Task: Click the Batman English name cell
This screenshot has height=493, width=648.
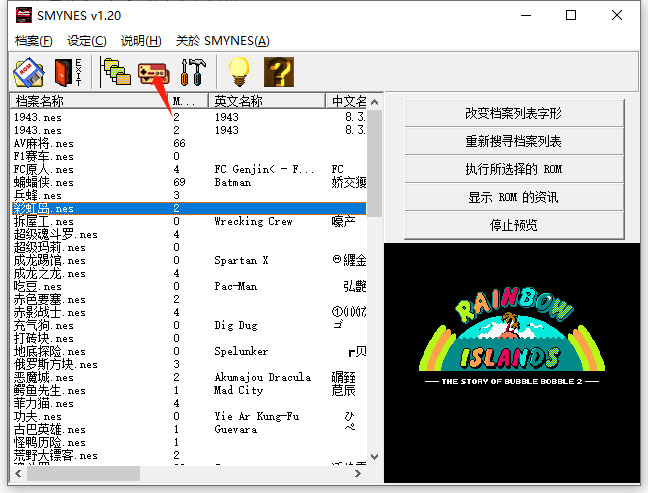Action: [x=233, y=182]
